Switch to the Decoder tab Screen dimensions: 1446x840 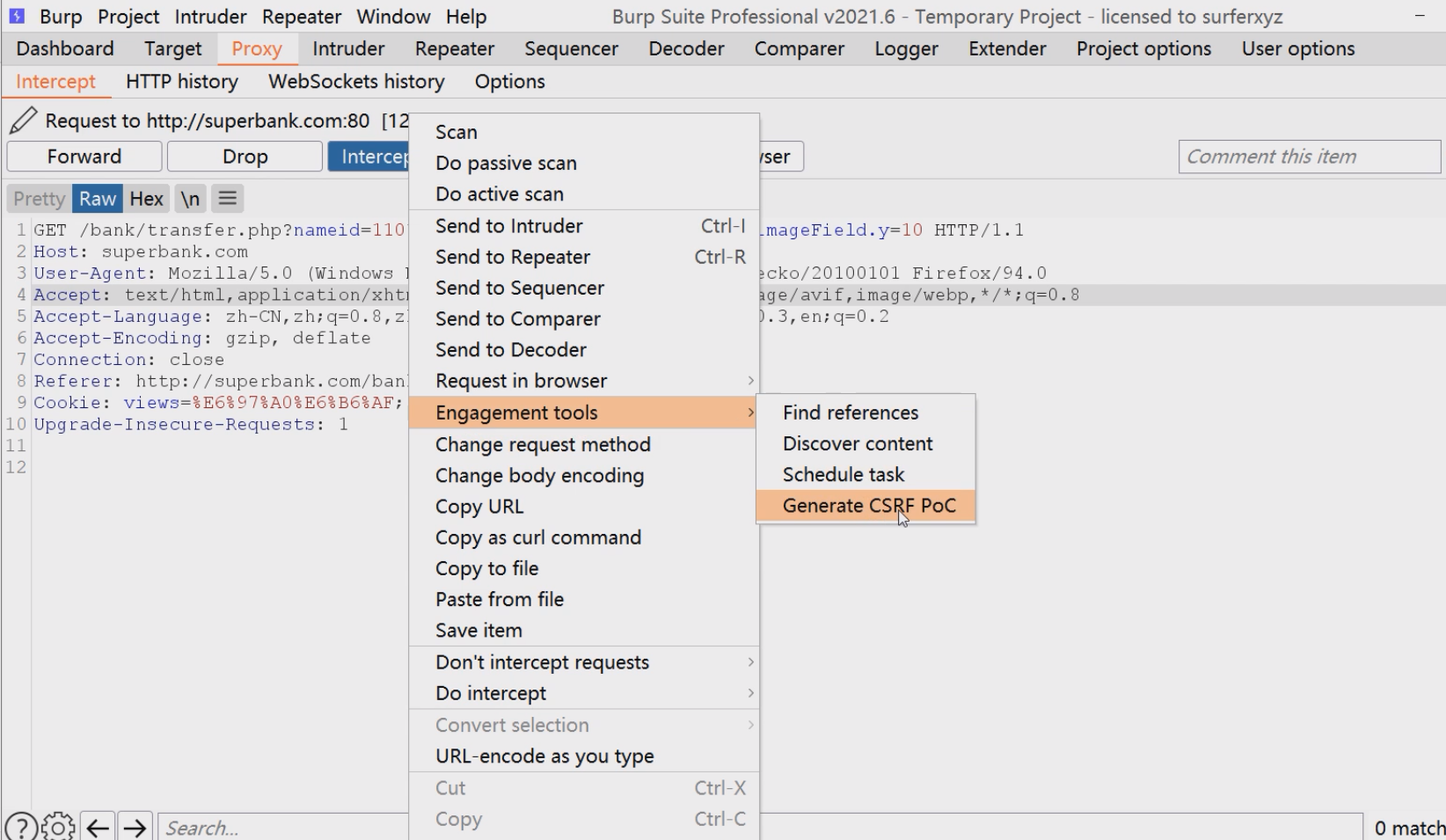tap(687, 48)
